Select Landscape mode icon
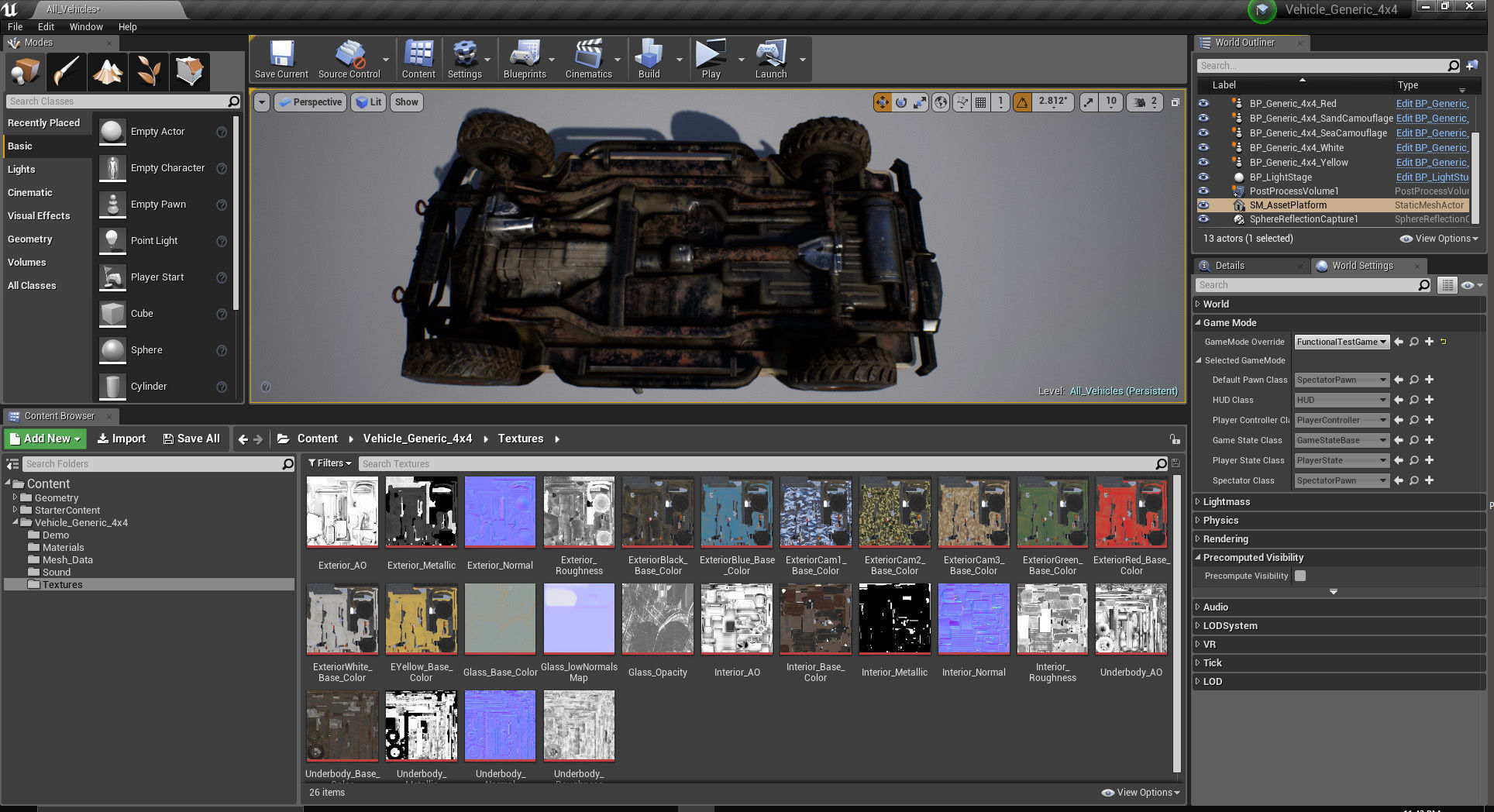 (x=108, y=71)
